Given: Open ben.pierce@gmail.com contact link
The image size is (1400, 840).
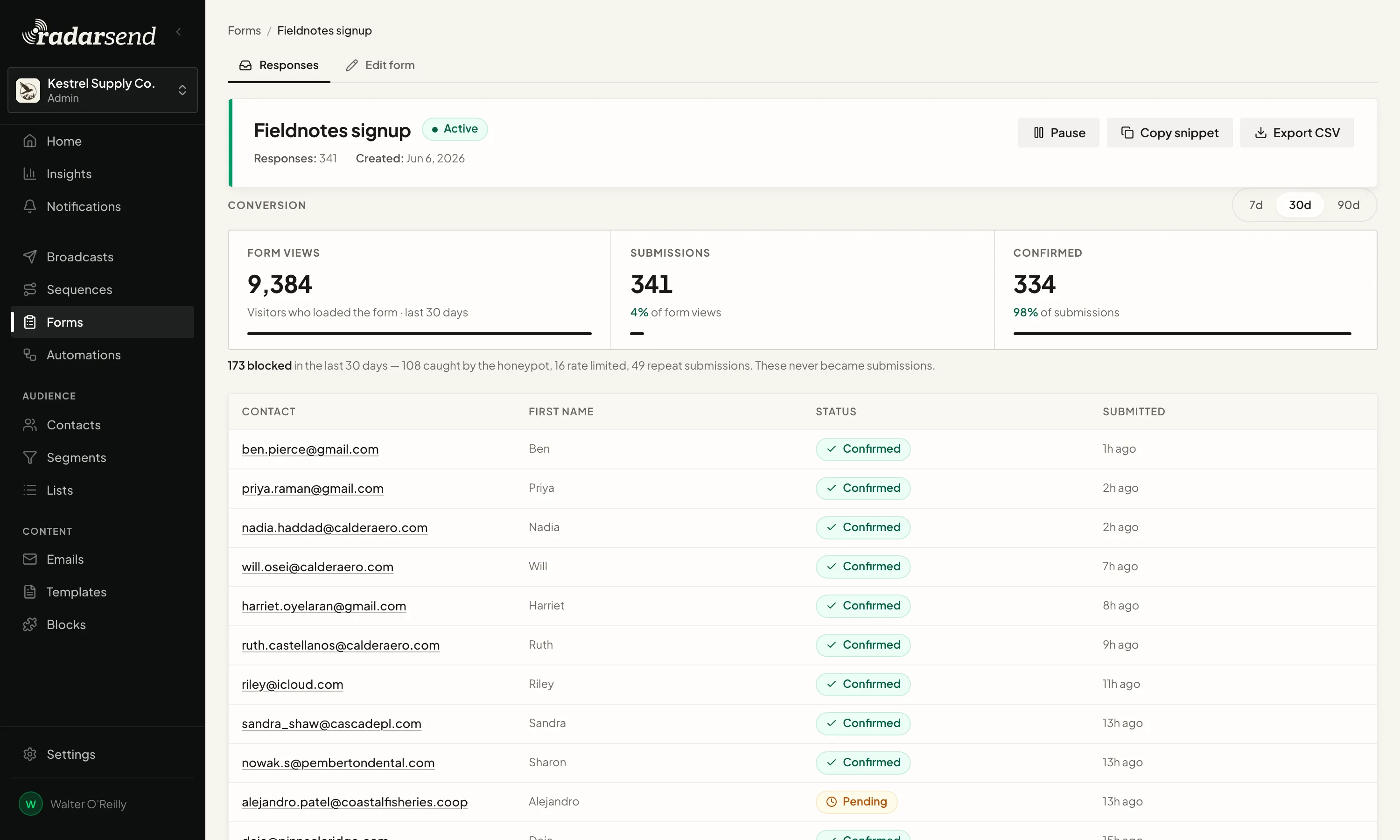Looking at the screenshot, I should coord(310,449).
